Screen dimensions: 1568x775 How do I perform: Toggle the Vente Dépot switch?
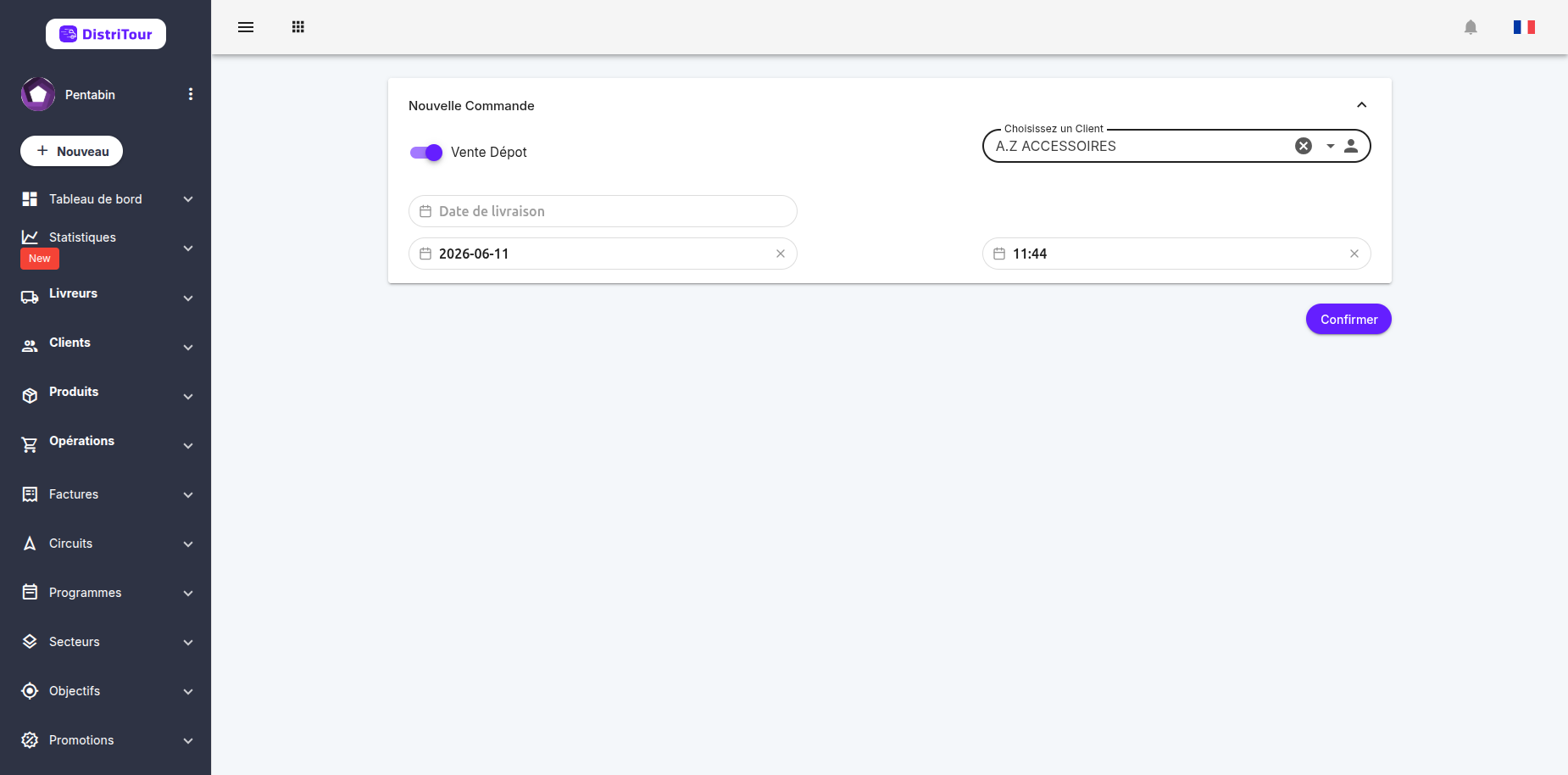point(426,153)
